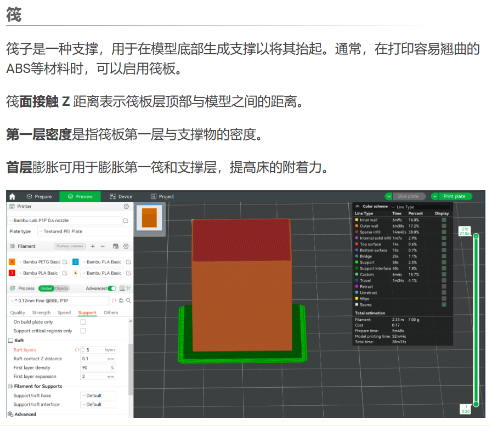490x426 pixels.
Task: Open the Strength settings tab
Action: coord(41,313)
